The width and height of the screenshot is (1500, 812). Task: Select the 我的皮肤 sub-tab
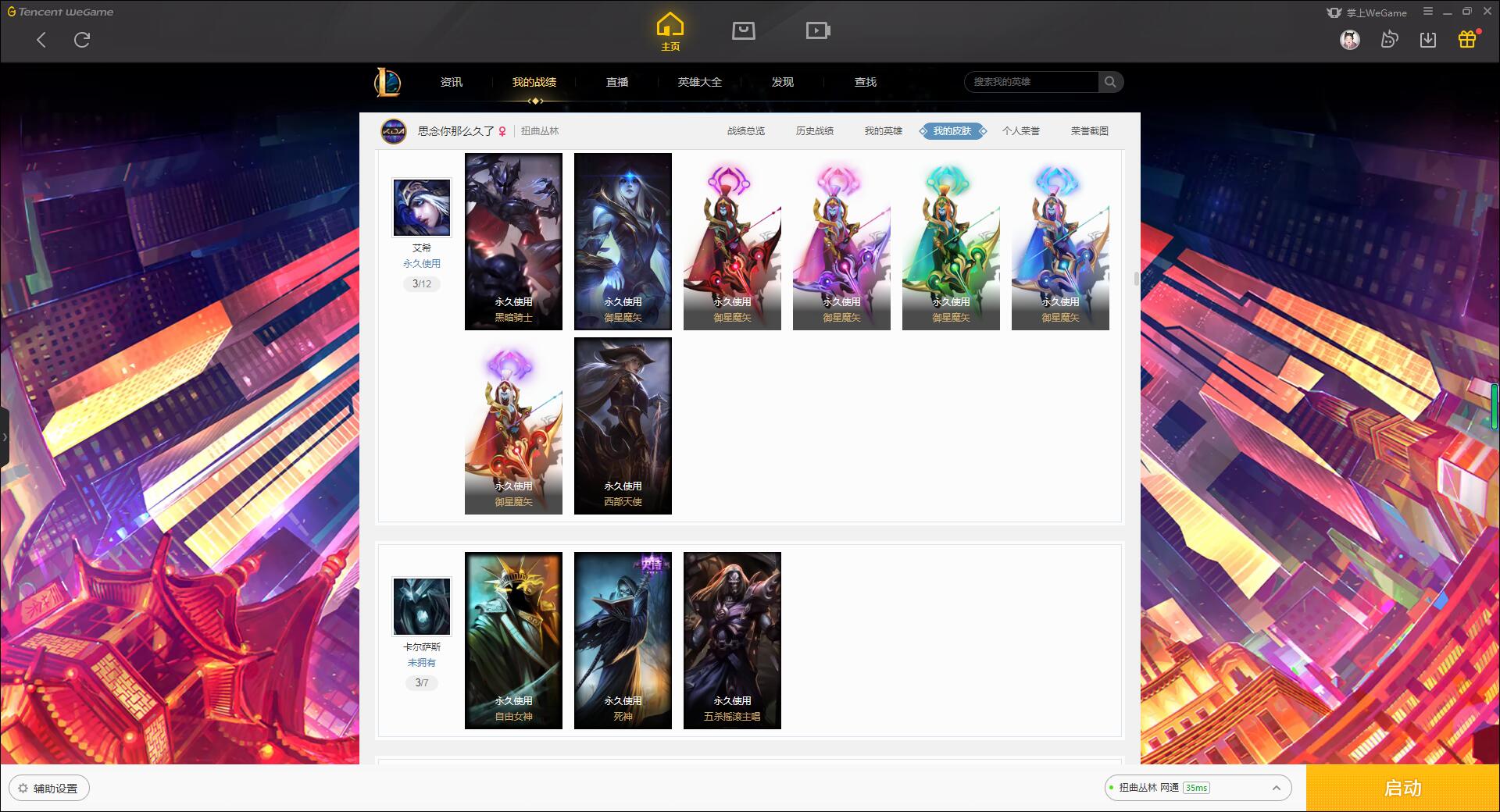coord(952,131)
